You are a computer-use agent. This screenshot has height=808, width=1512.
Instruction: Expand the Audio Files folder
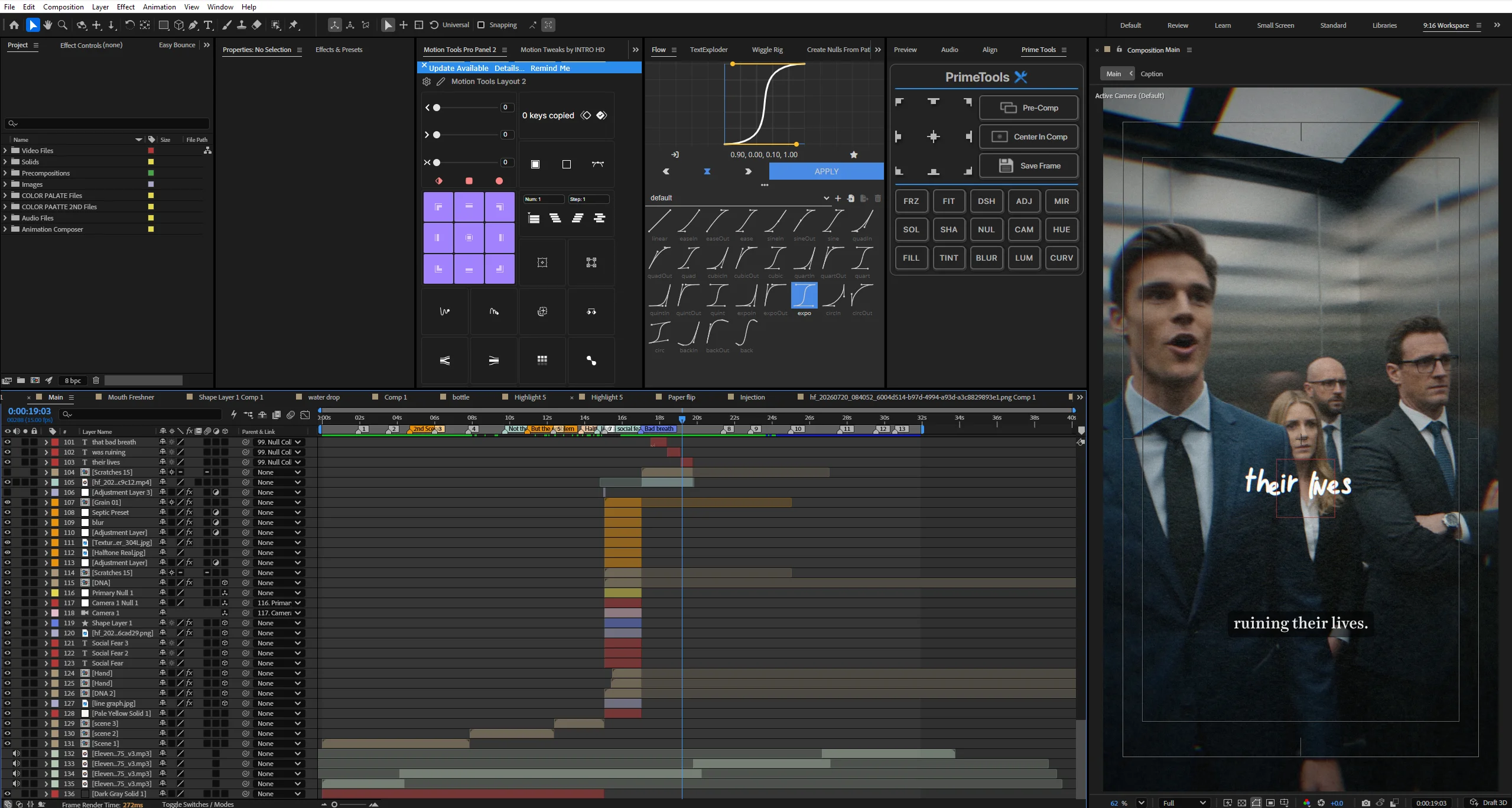pos(5,218)
